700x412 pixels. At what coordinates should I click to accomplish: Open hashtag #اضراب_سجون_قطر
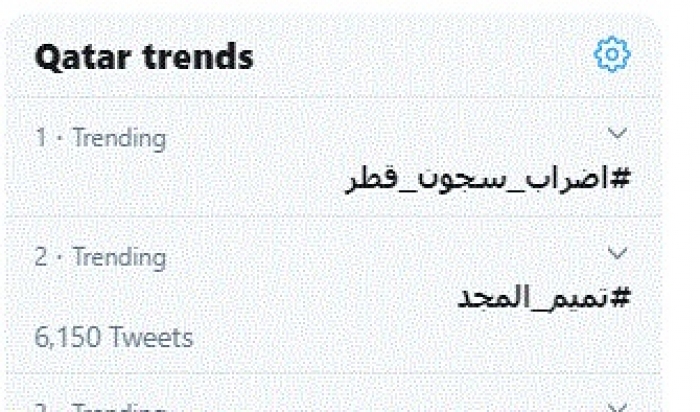pyautogui.click(x=489, y=180)
